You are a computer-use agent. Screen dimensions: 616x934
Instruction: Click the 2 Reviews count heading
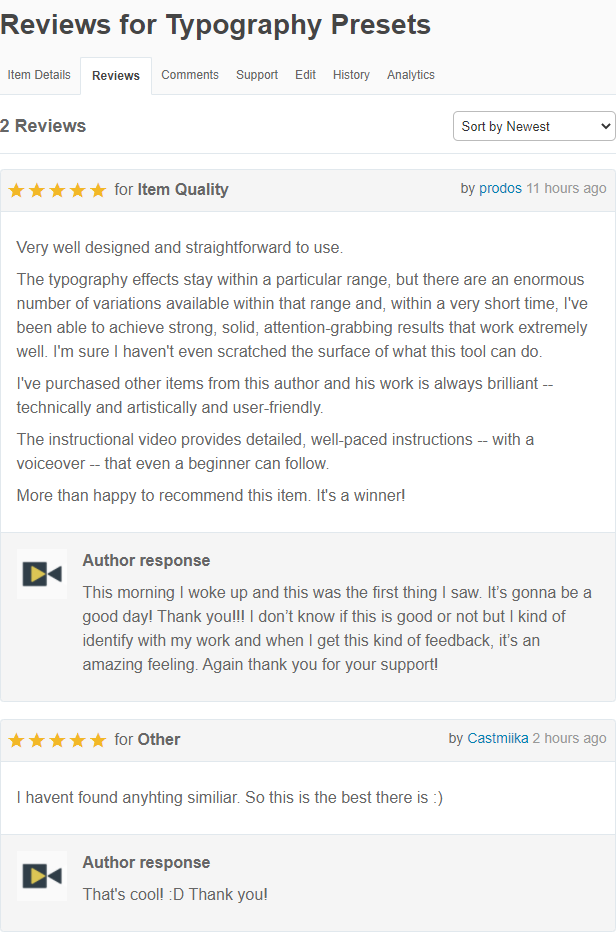click(43, 126)
